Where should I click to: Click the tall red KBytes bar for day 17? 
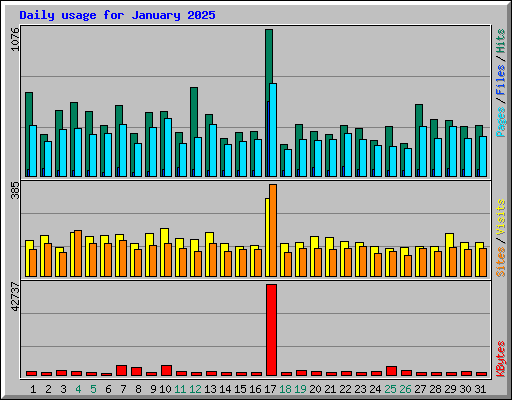271,330
